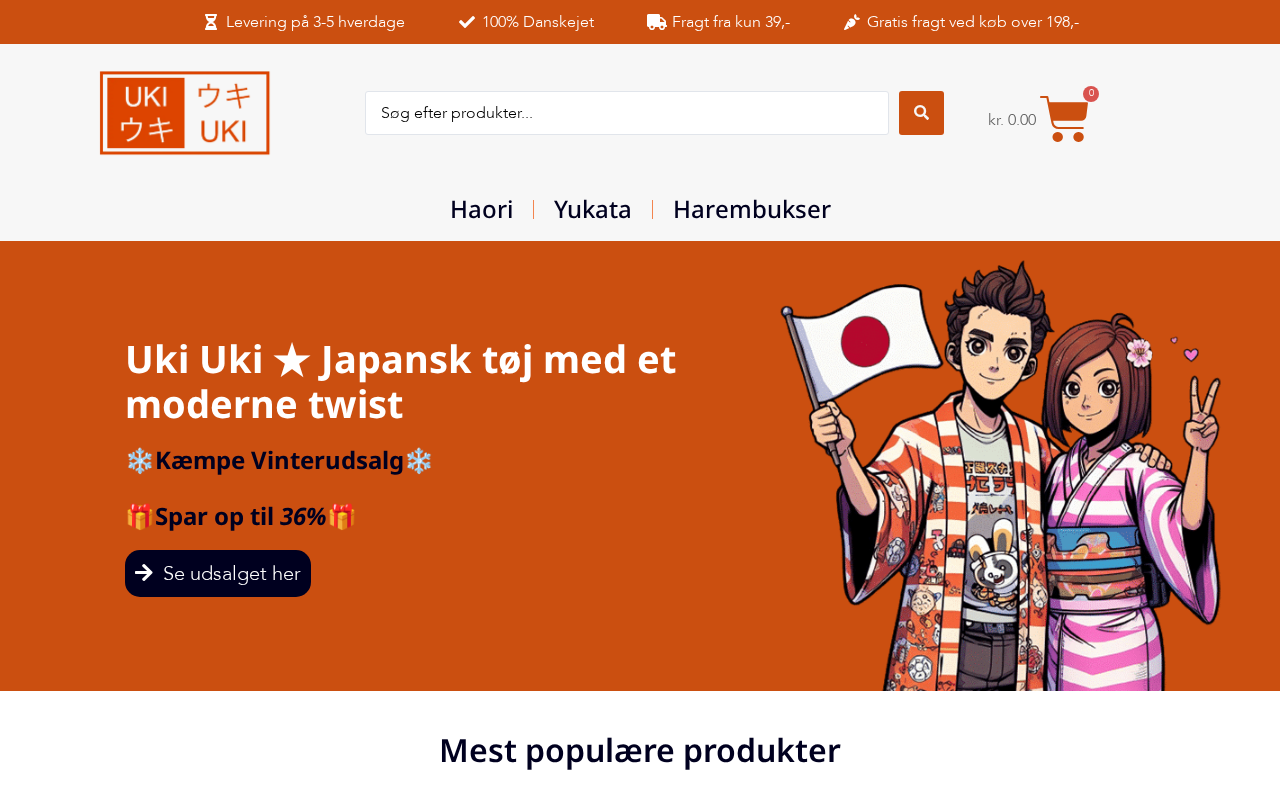1280x800 pixels.
Task: Focus the product search field
Action: 627,113
